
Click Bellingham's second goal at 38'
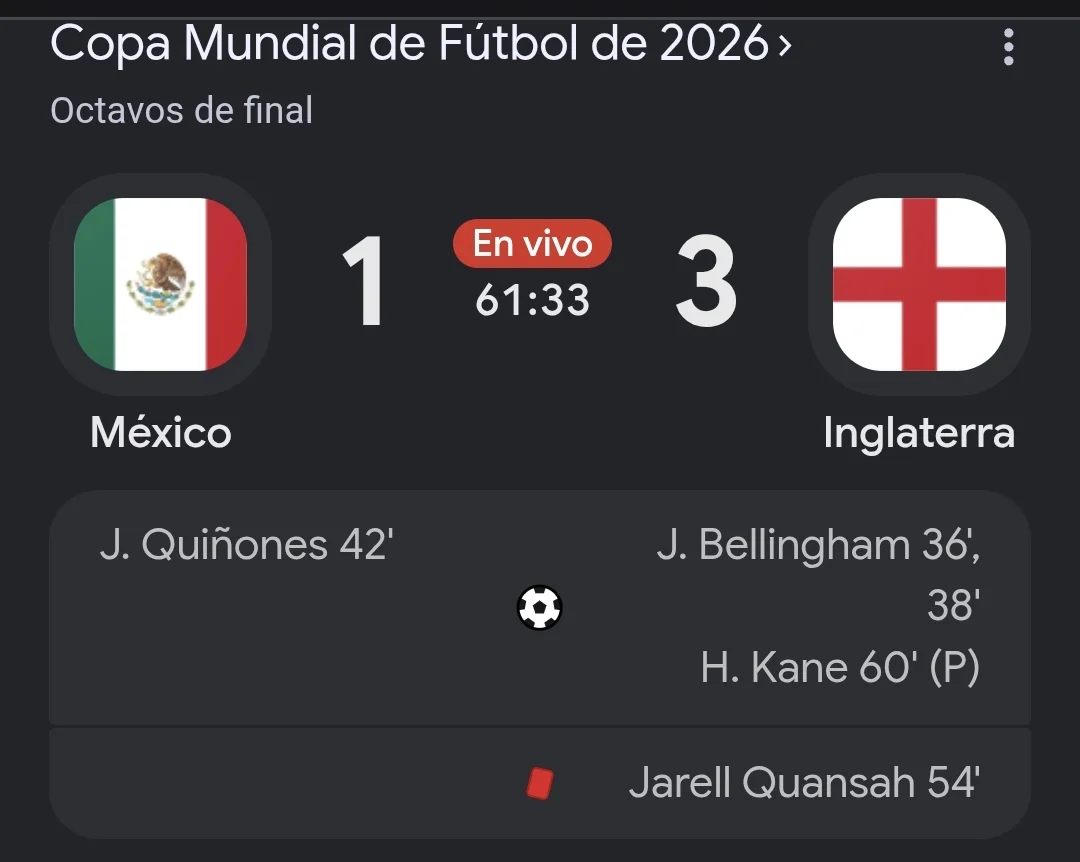tap(953, 606)
